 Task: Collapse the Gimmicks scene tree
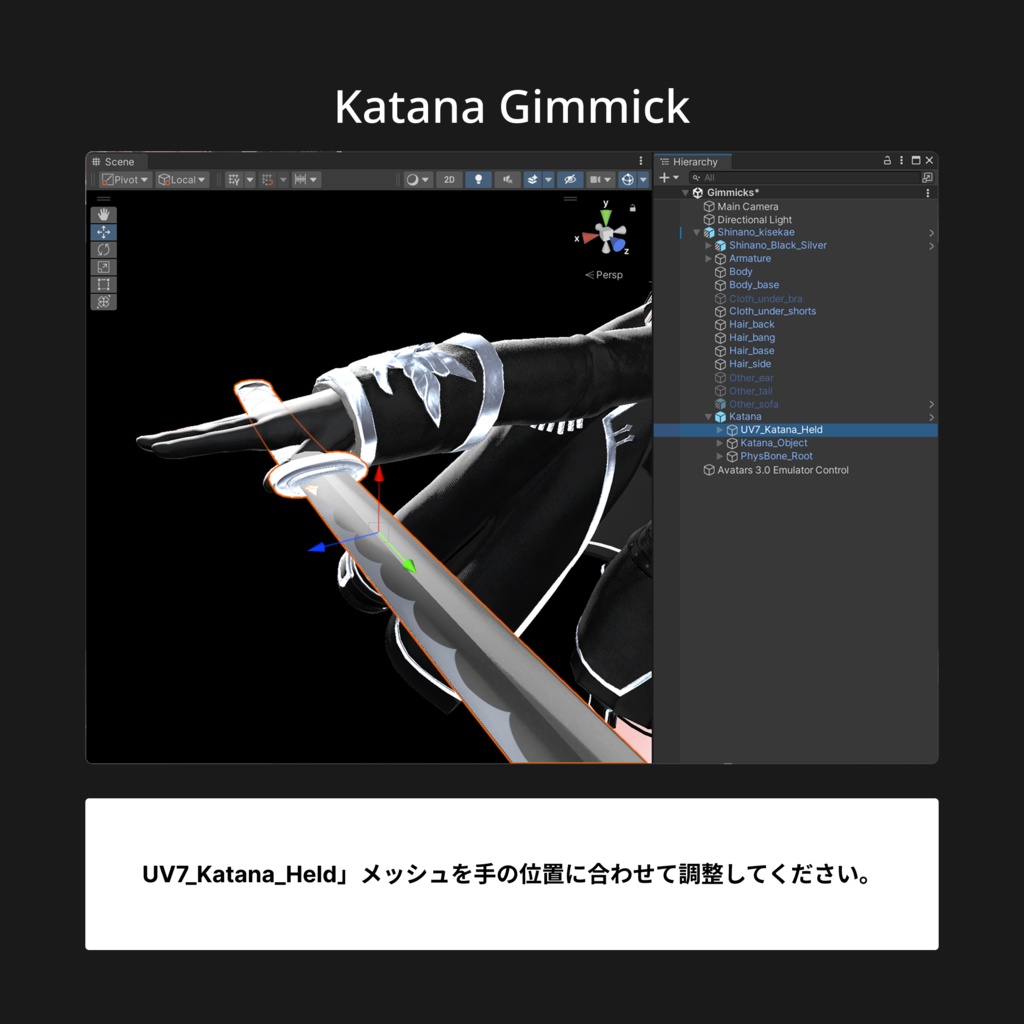(x=685, y=193)
